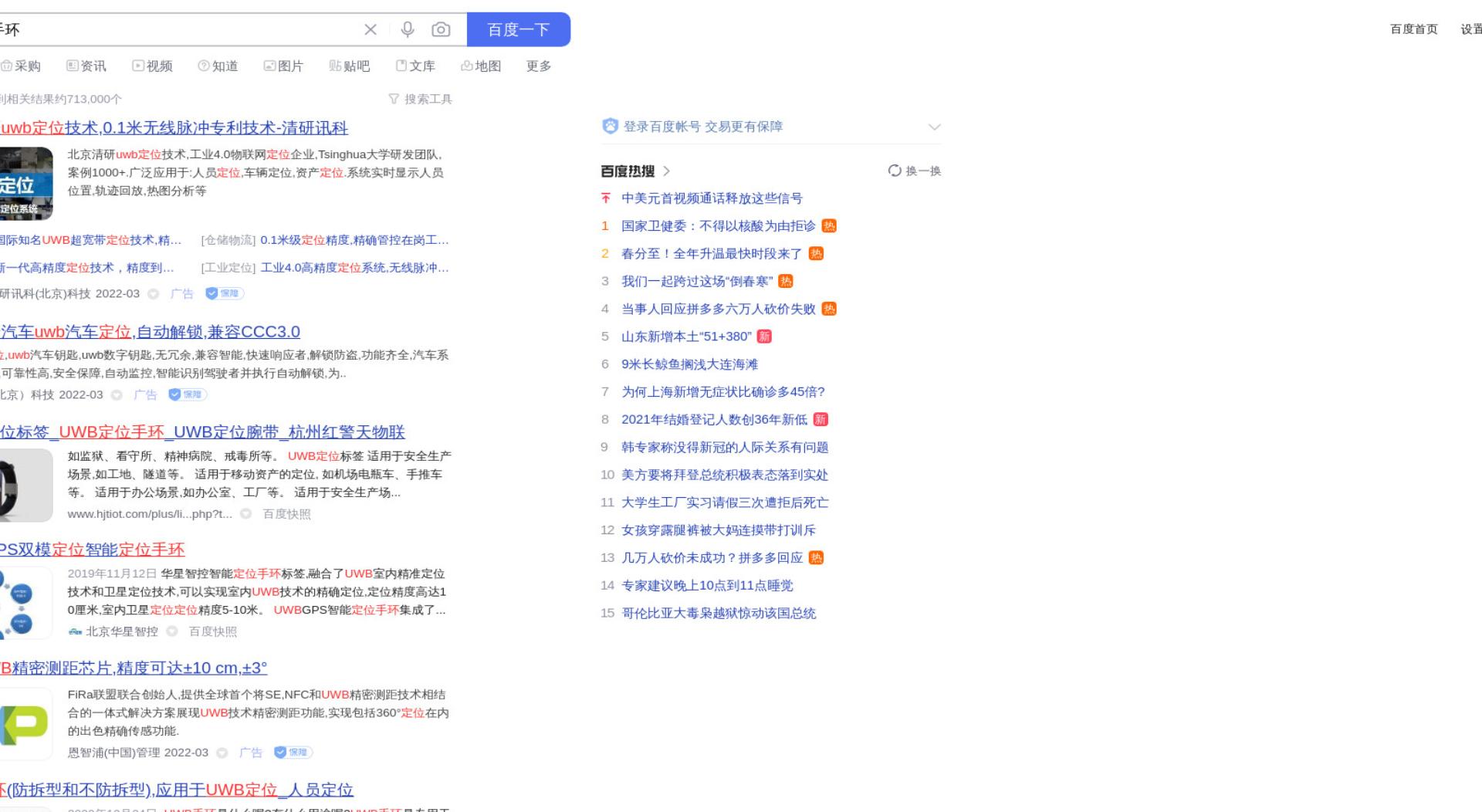The width and height of the screenshot is (1482, 812).
Task: Click the 热 badge on the 国家卫健委 item
Action: (829, 226)
